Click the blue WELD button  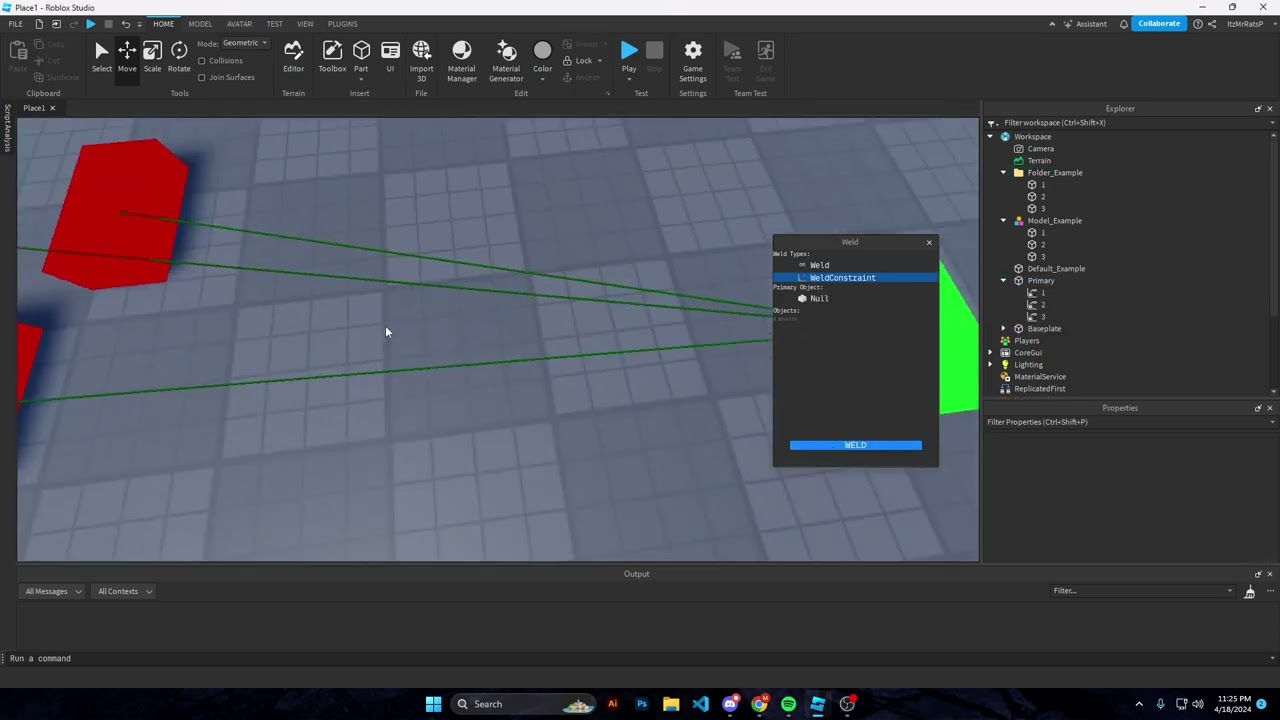pos(856,445)
